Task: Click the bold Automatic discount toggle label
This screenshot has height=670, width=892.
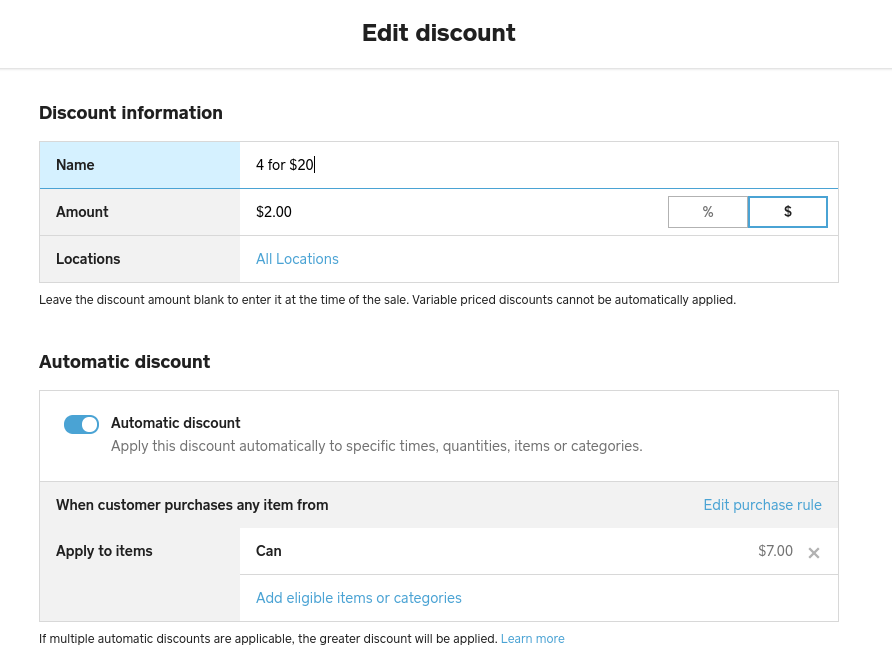Action: [176, 423]
